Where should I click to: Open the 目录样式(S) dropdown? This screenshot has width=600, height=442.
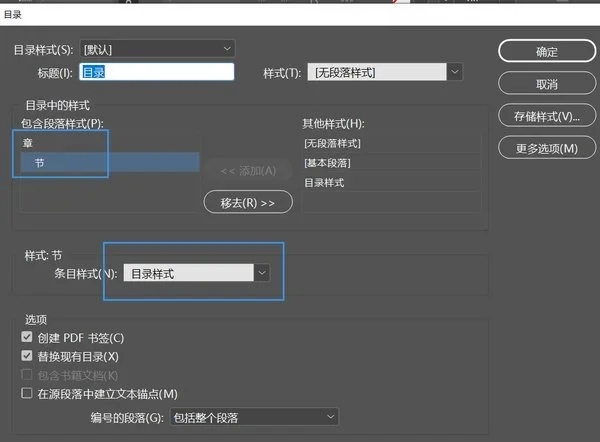coord(157,49)
